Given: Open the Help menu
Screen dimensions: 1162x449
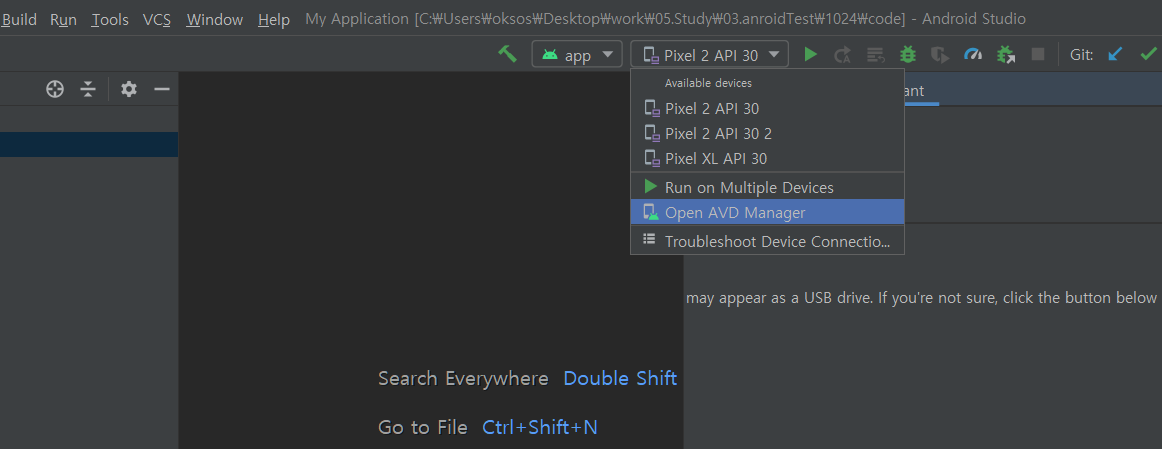Looking at the screenshot, I should (273, 19).
